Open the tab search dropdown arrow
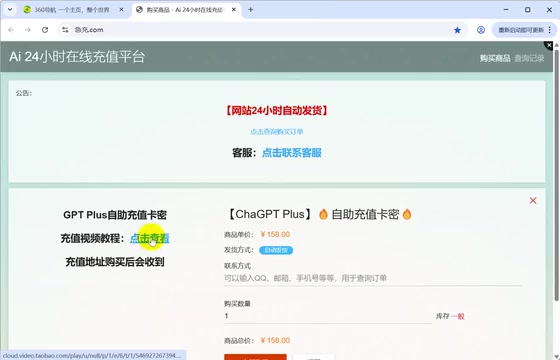The image size is (560, 360). [10, 10]
